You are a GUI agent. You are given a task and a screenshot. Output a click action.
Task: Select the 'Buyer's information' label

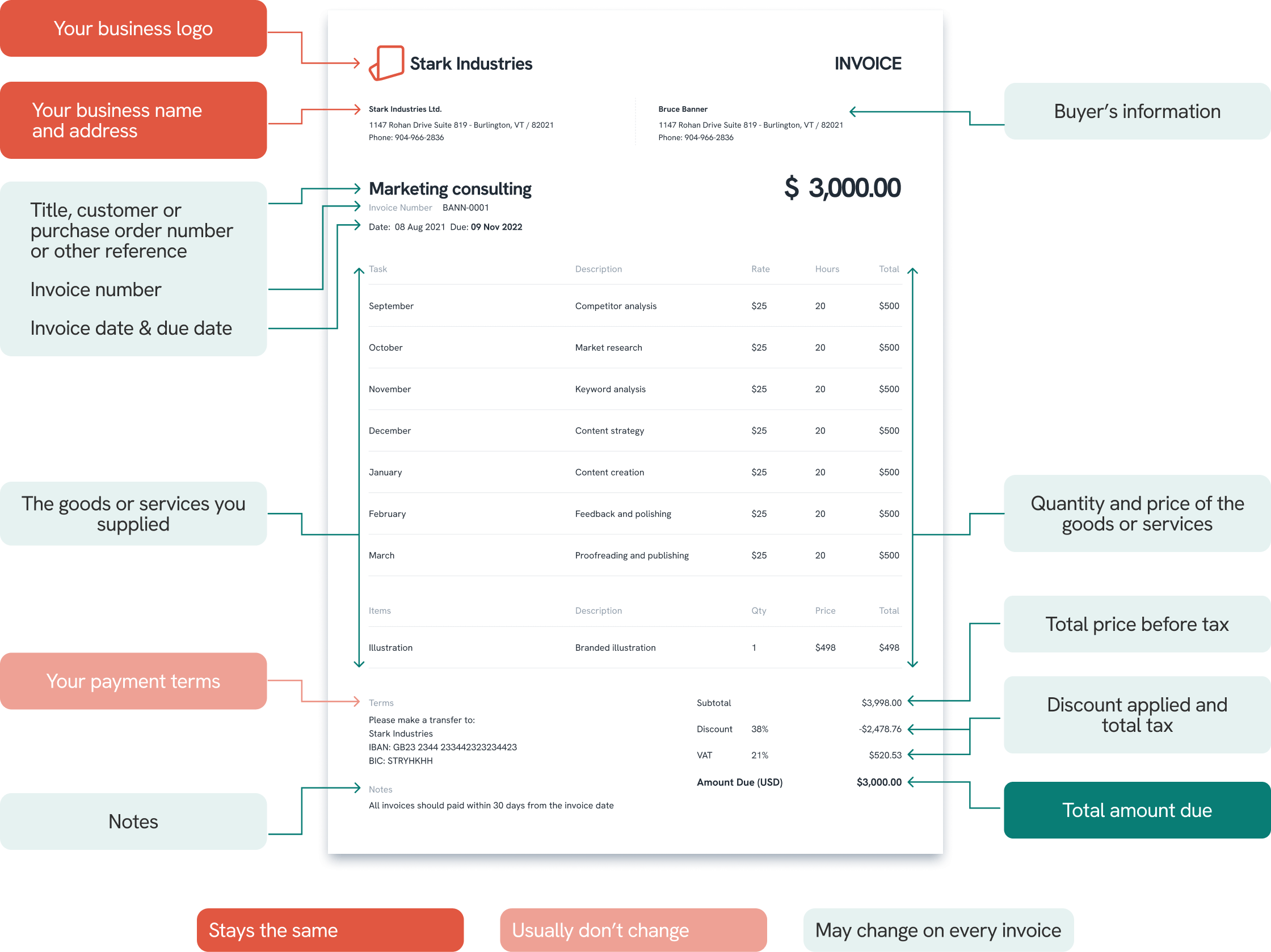[1137, 111]
